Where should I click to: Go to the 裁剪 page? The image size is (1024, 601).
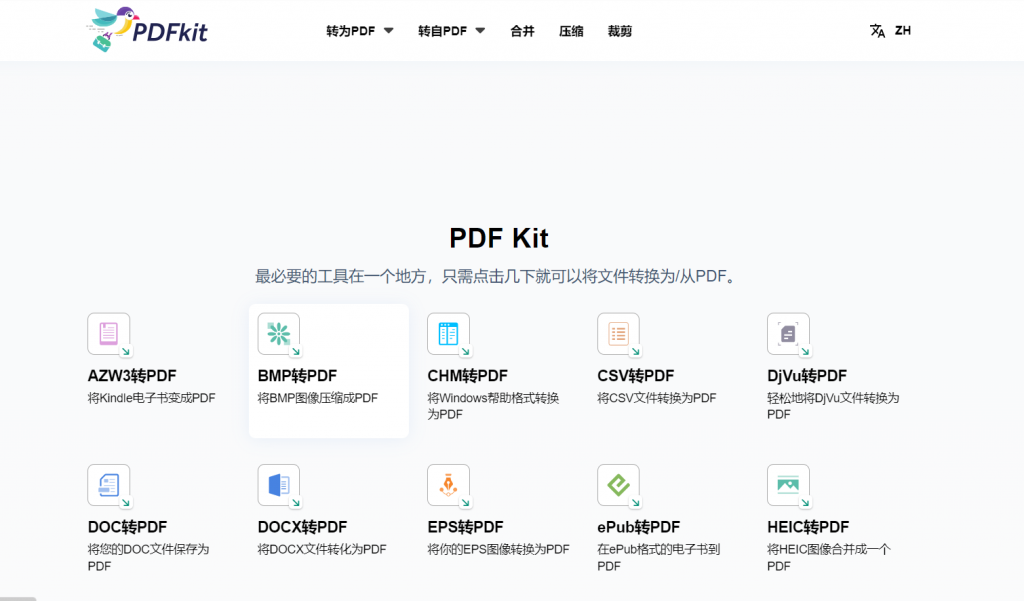pyautogui.click(x=620, y=31)
